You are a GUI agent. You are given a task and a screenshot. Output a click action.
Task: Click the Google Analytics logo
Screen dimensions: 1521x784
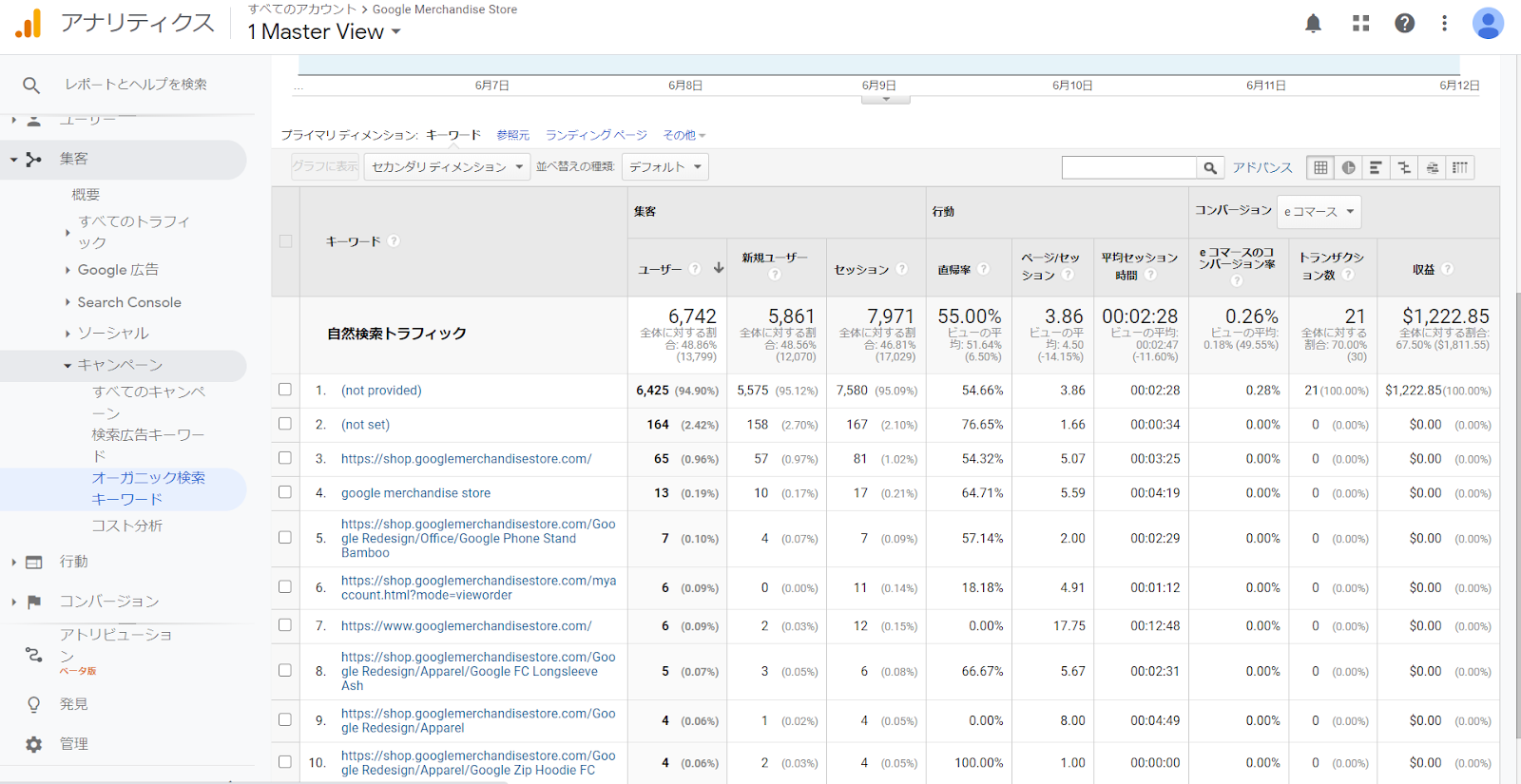pyautogui.click(x=29, y=23)
